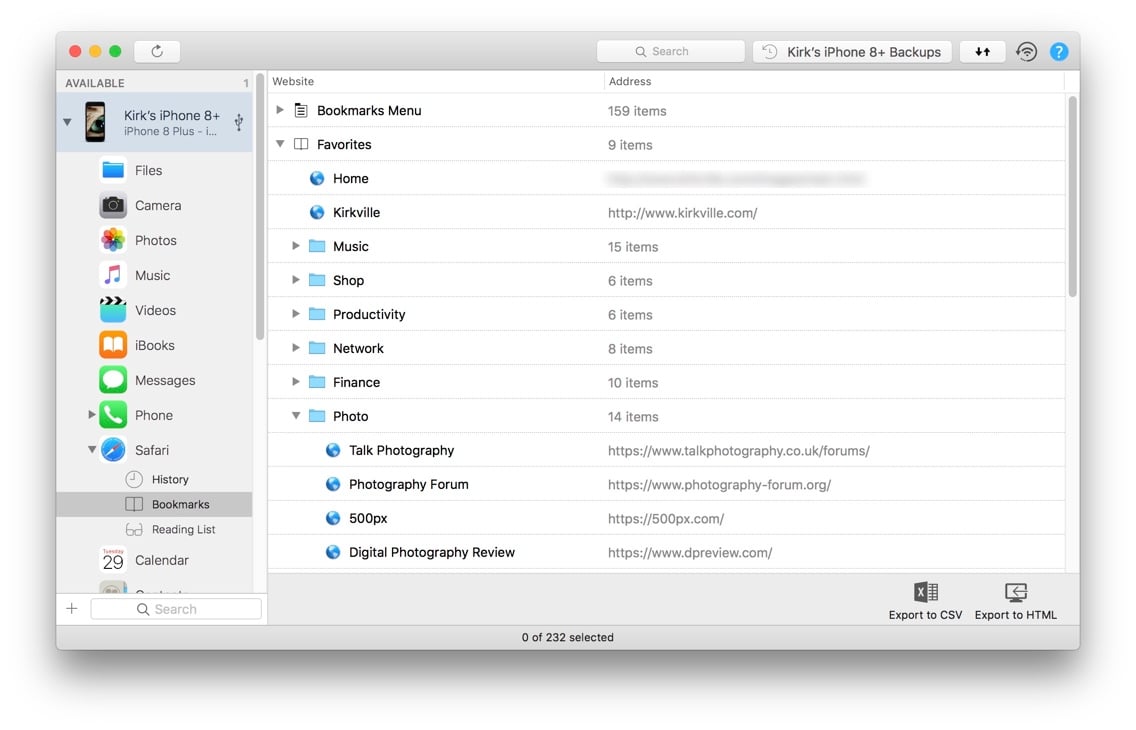Expand the Music bookmarks folder
The image size is (1136, 730).
pyautogui.click(x=296, y=246)
